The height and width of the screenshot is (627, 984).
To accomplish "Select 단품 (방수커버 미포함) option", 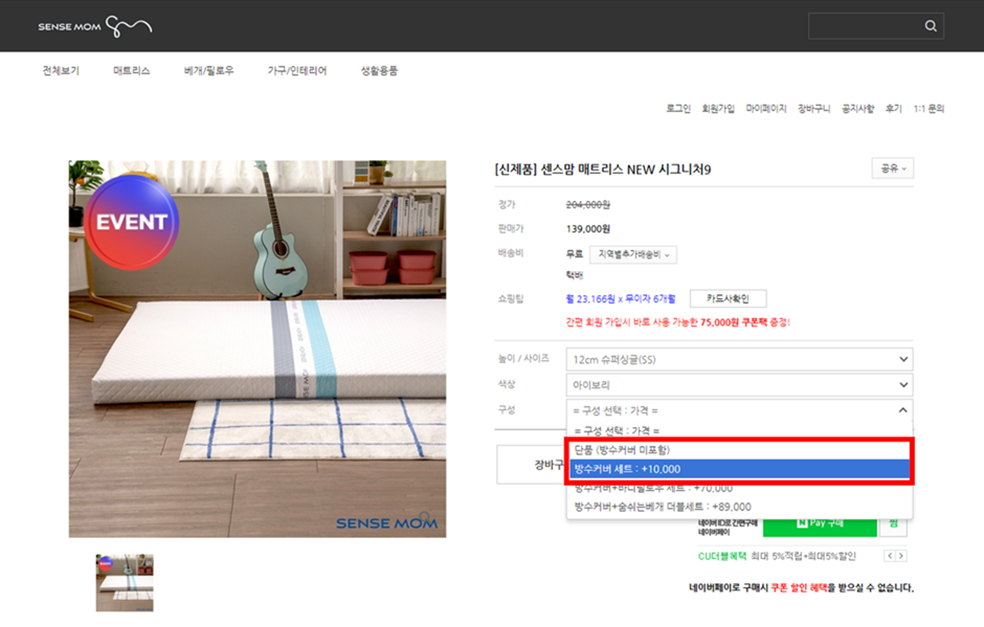I will point(739,450).
